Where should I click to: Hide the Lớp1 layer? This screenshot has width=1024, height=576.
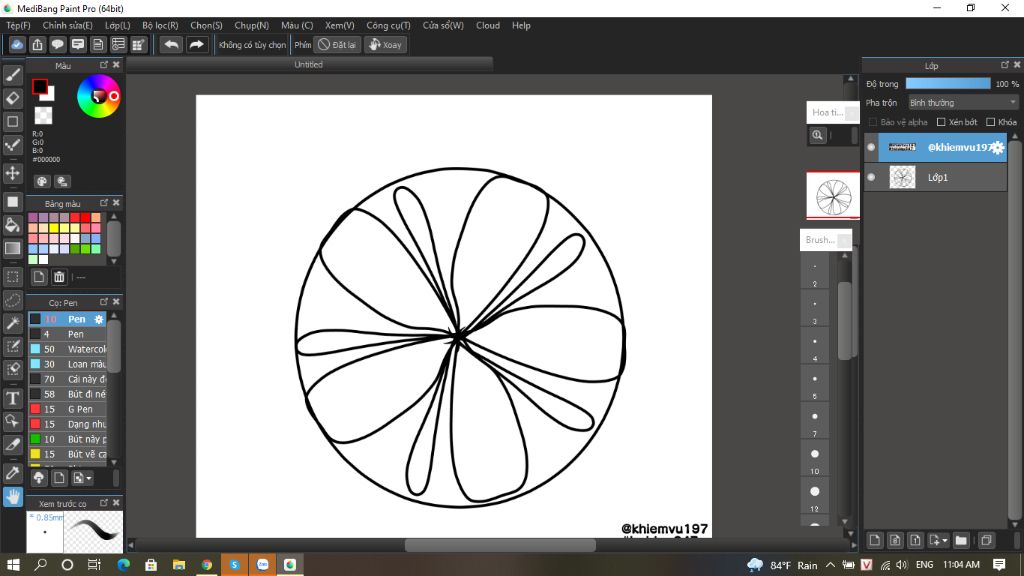[871, 177]
